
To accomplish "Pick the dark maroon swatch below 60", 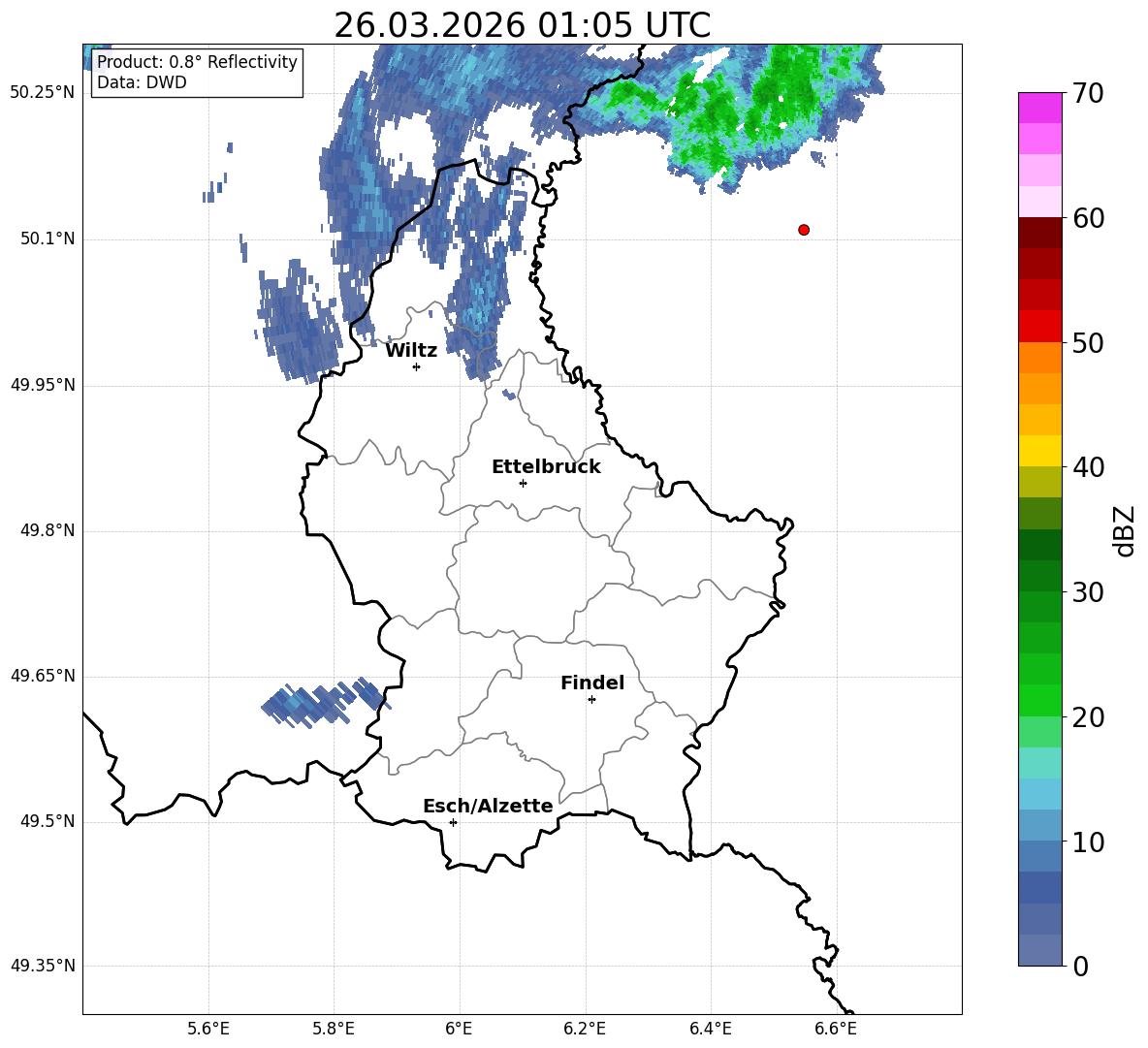I will (1039, 233).
